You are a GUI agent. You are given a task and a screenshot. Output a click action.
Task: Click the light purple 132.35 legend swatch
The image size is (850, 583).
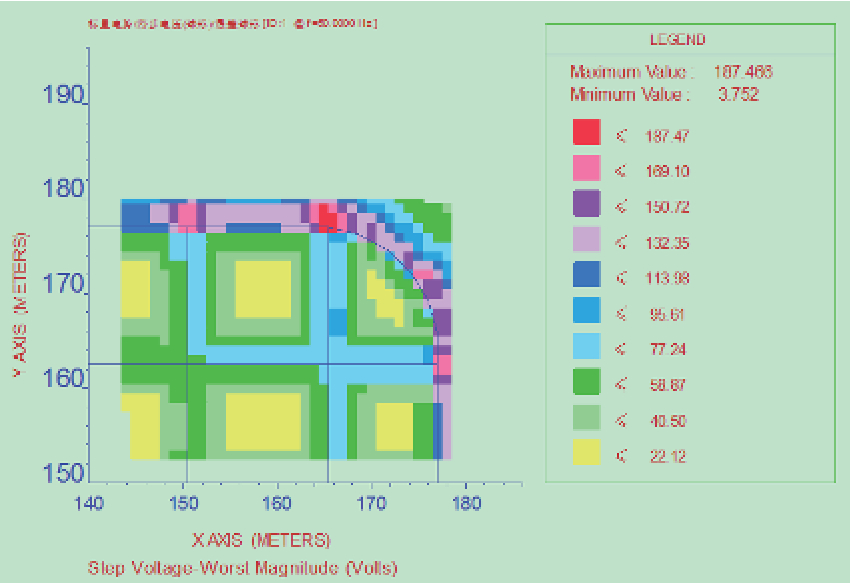click(x=586, y=242)
